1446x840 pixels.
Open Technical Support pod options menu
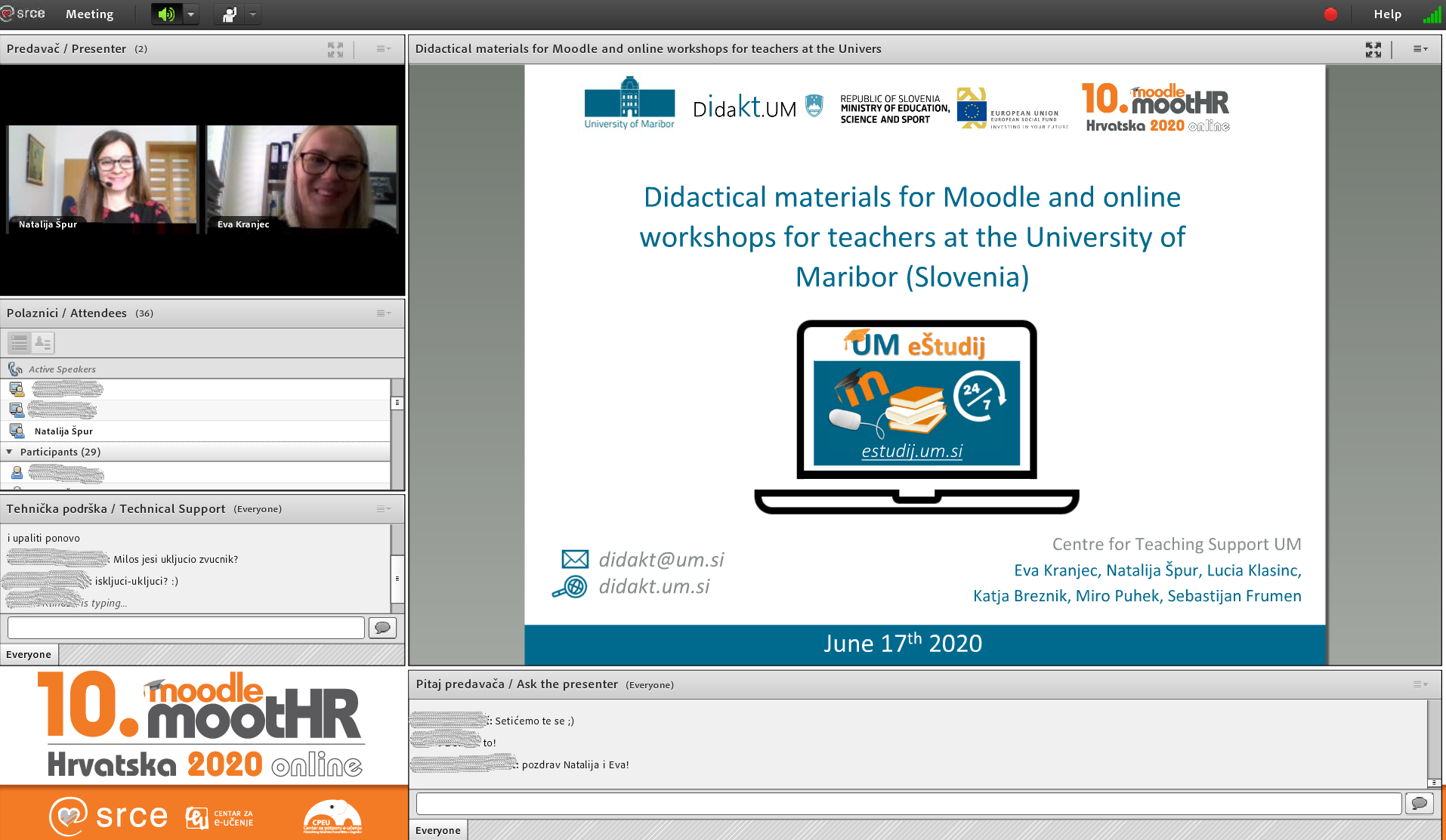(x=383, y=509)
